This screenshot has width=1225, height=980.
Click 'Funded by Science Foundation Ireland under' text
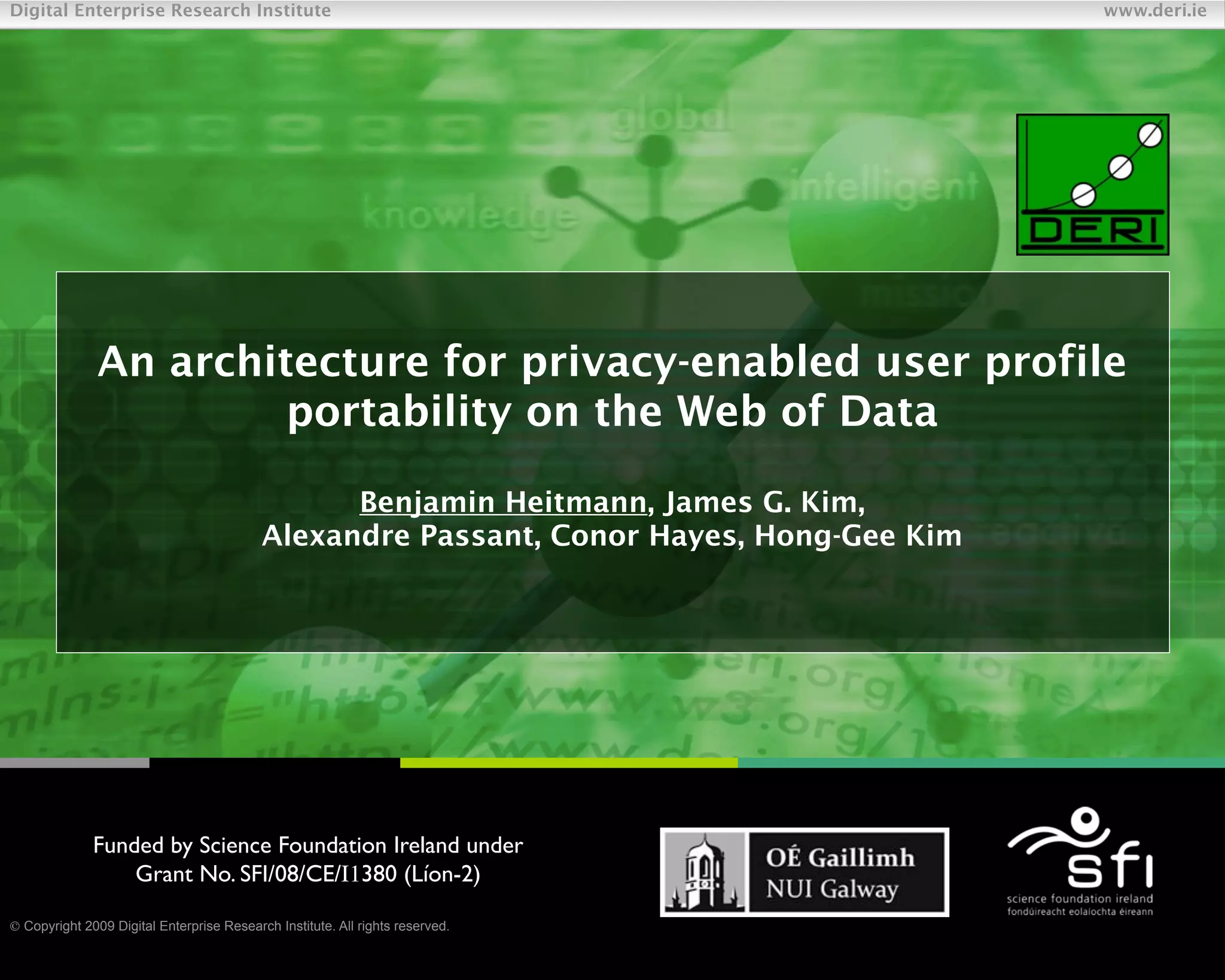(x=308, y=845)
